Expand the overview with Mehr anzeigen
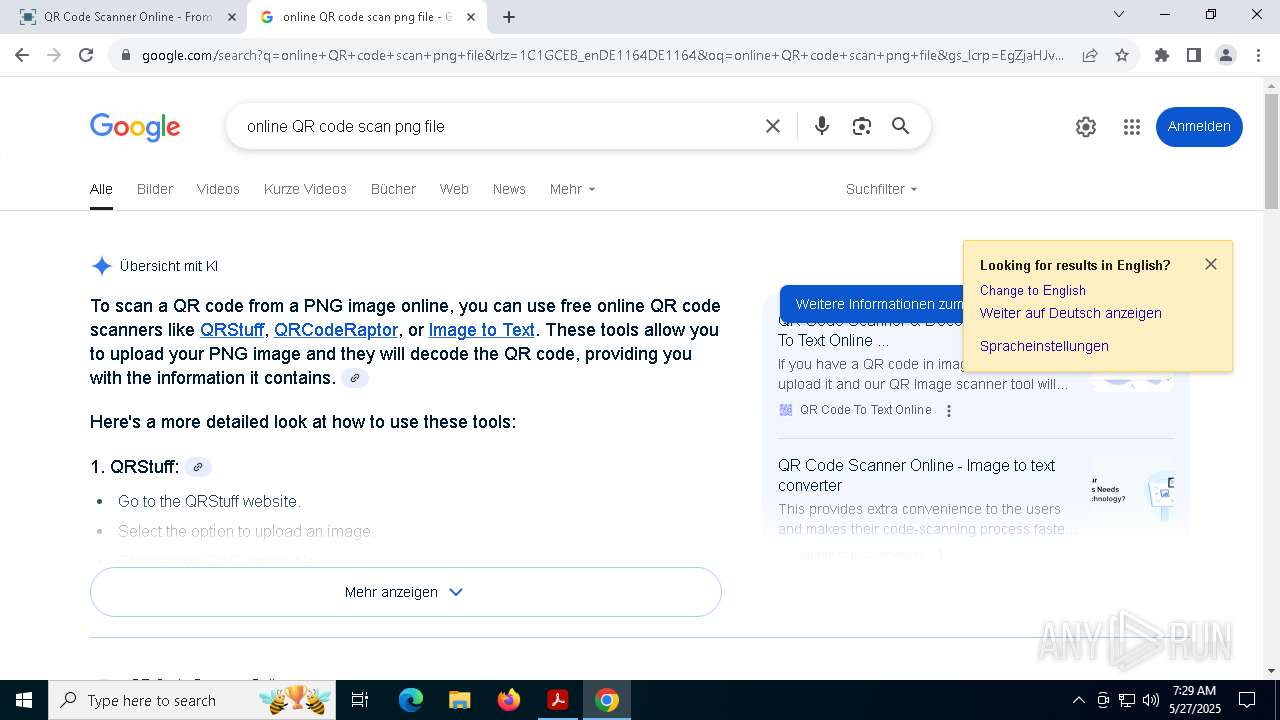 tap(405, 592)
